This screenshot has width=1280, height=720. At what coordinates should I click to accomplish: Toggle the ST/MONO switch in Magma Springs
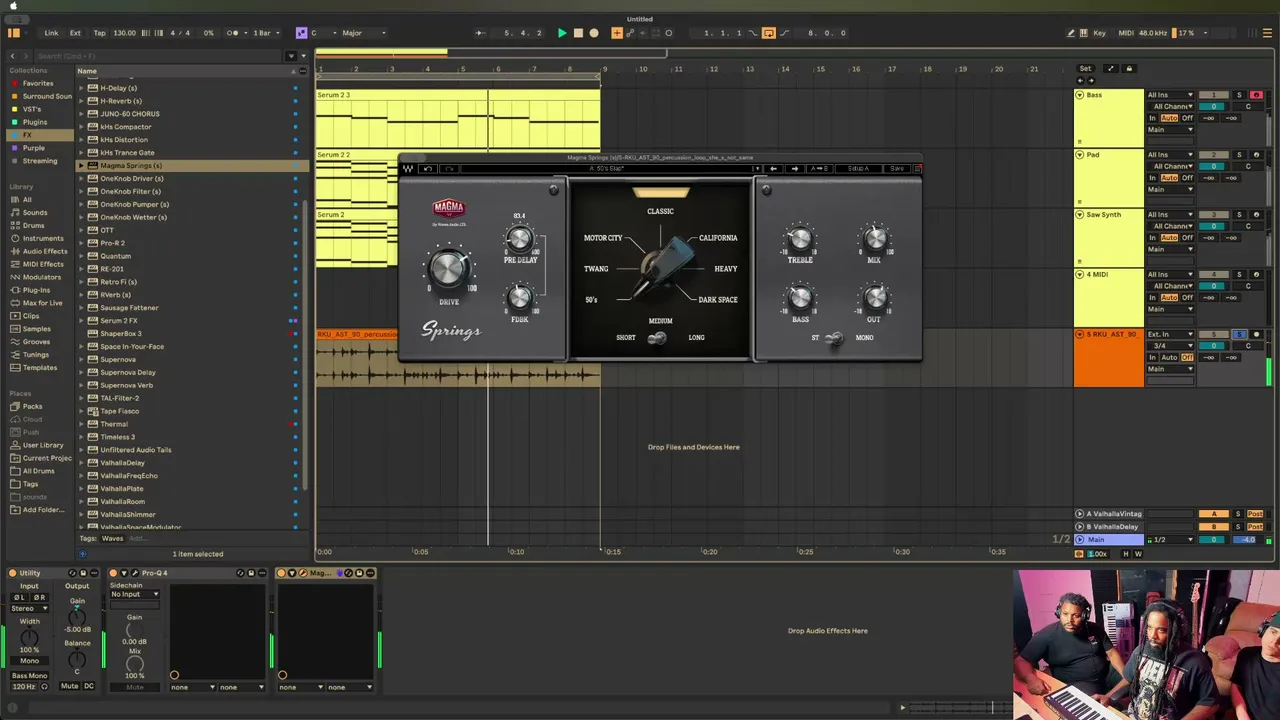pos(834,338)
